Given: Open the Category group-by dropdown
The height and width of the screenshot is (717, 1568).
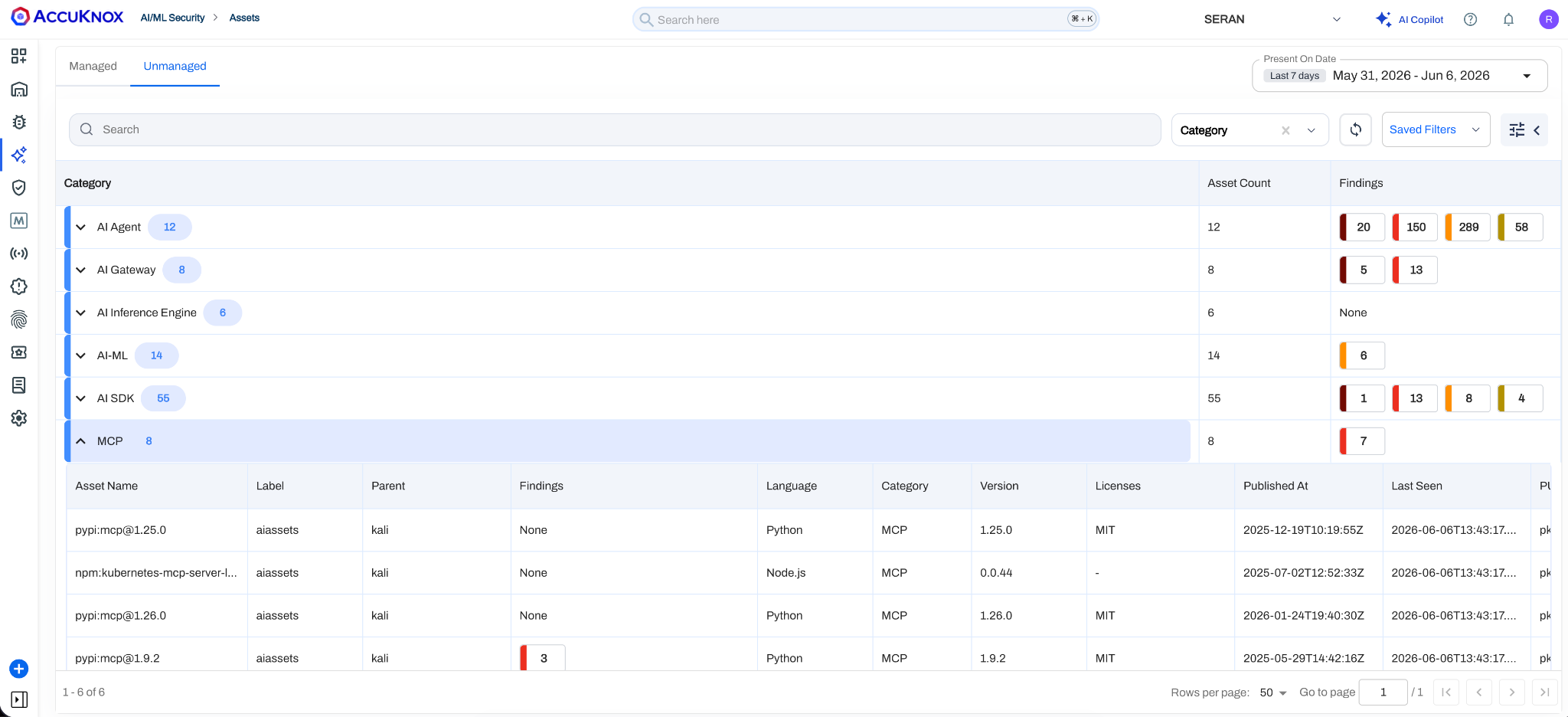Looking at the screenshot, I should point(1249,129).
